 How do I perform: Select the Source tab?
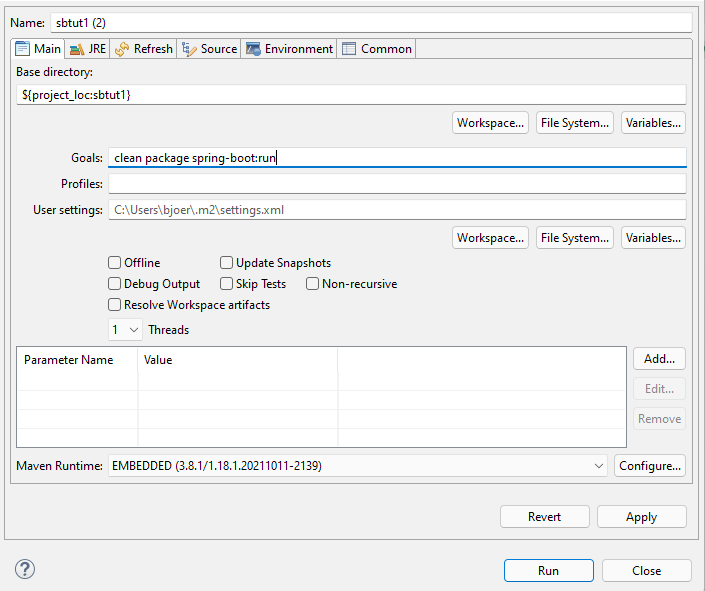click(x=210, y=49)
